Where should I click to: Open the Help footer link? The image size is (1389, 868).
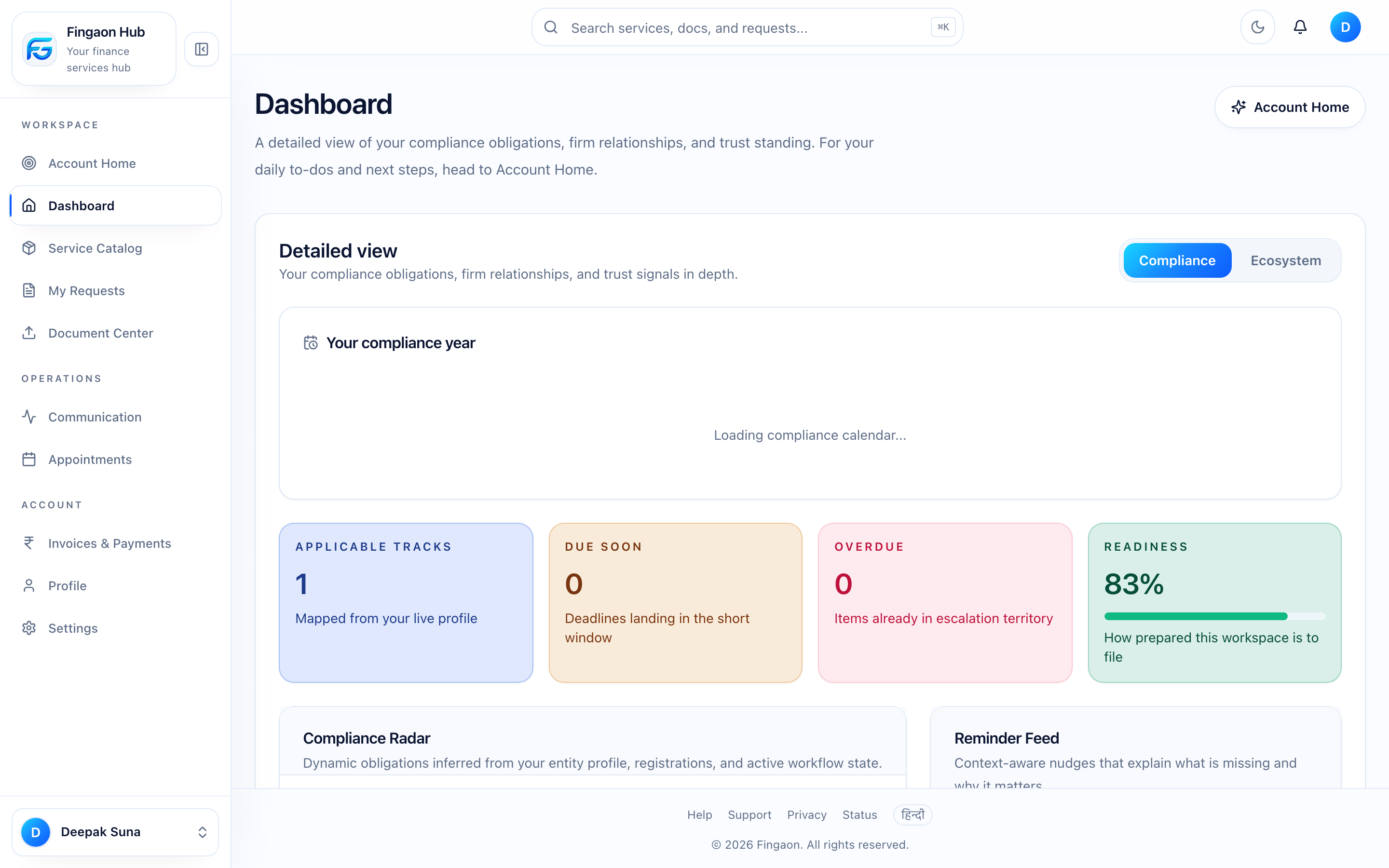[x=700, y=814]
